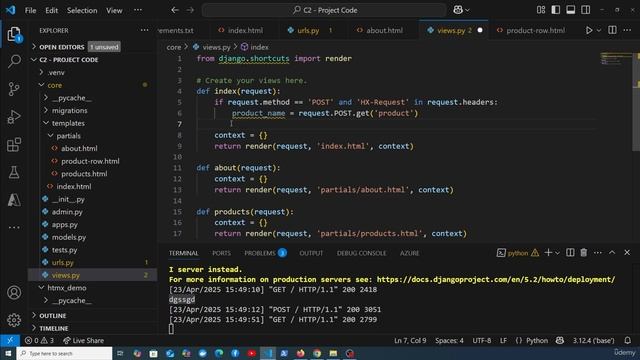Viewport: 640px width, 360px height.
Task: Open the Windows Start menu
Action: point(8,353)
